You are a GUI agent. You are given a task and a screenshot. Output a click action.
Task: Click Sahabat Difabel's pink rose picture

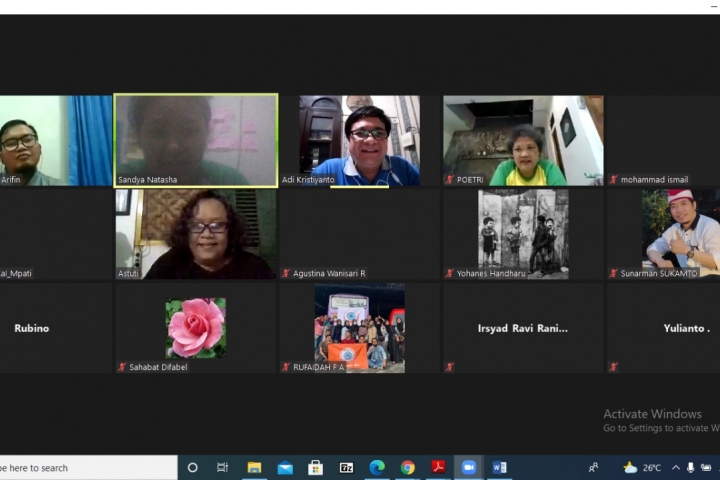(x=196, y=328)
